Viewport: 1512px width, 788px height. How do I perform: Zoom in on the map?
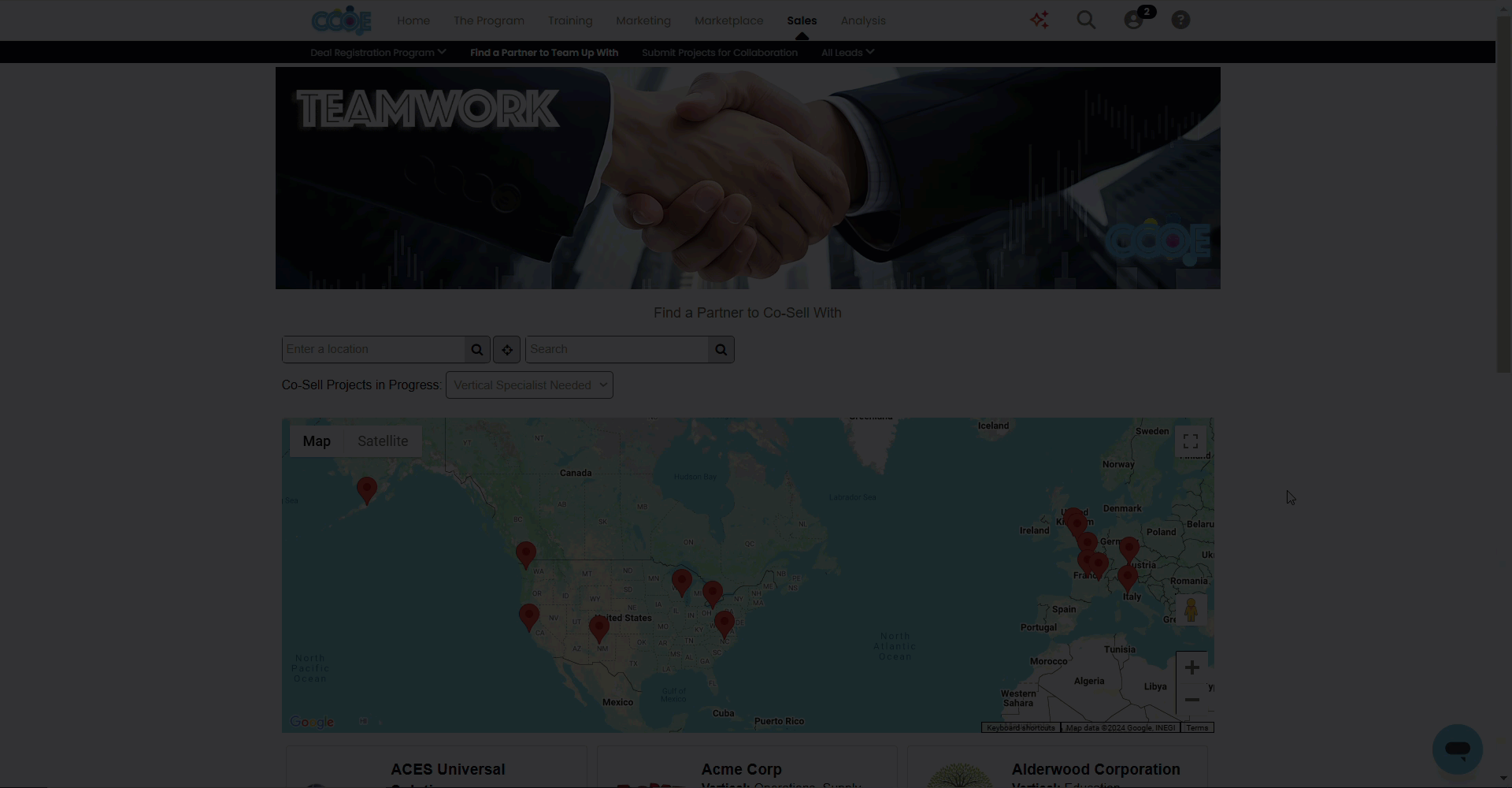click(1191, 668)
